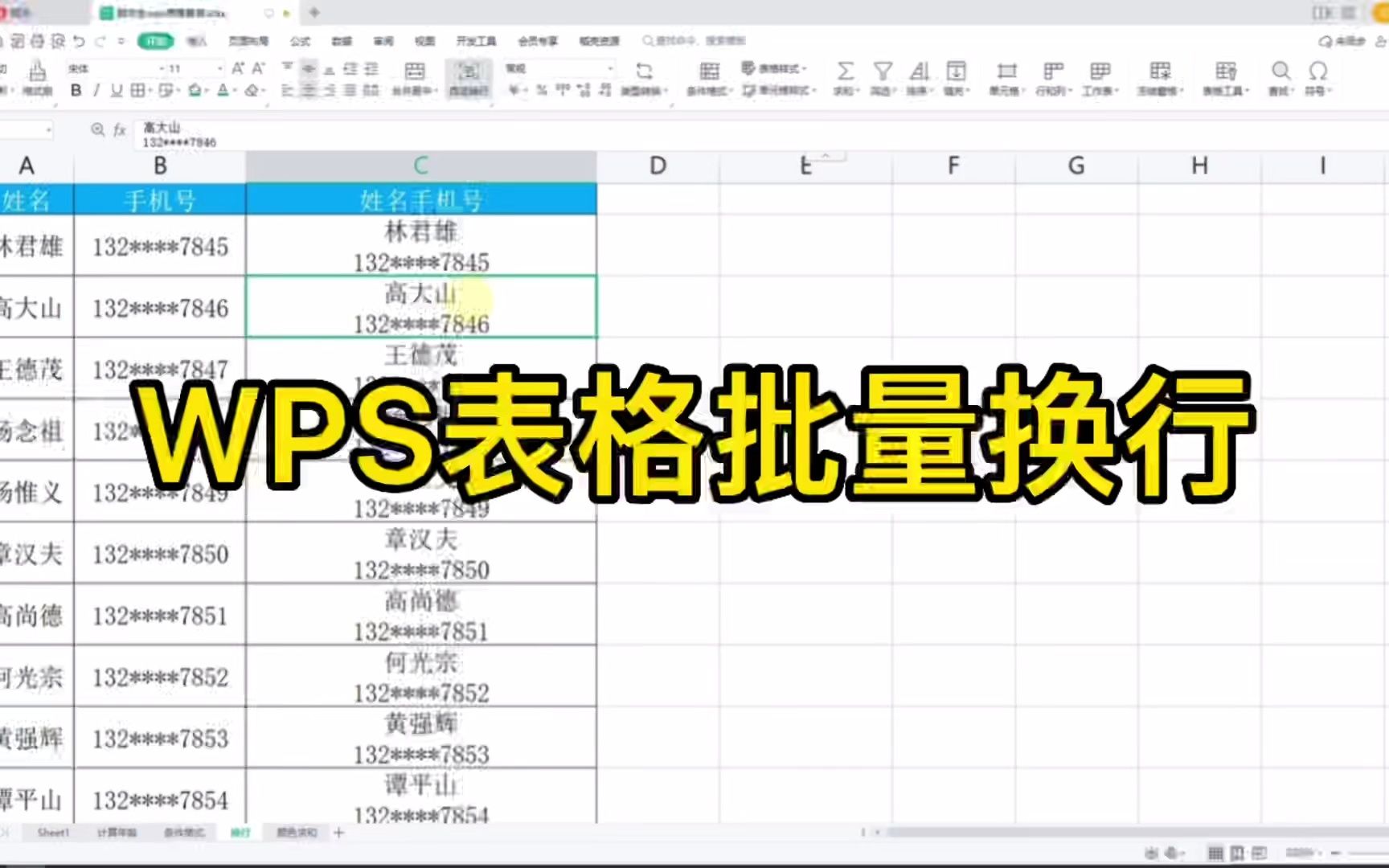Select column F header

click(953, 166)
